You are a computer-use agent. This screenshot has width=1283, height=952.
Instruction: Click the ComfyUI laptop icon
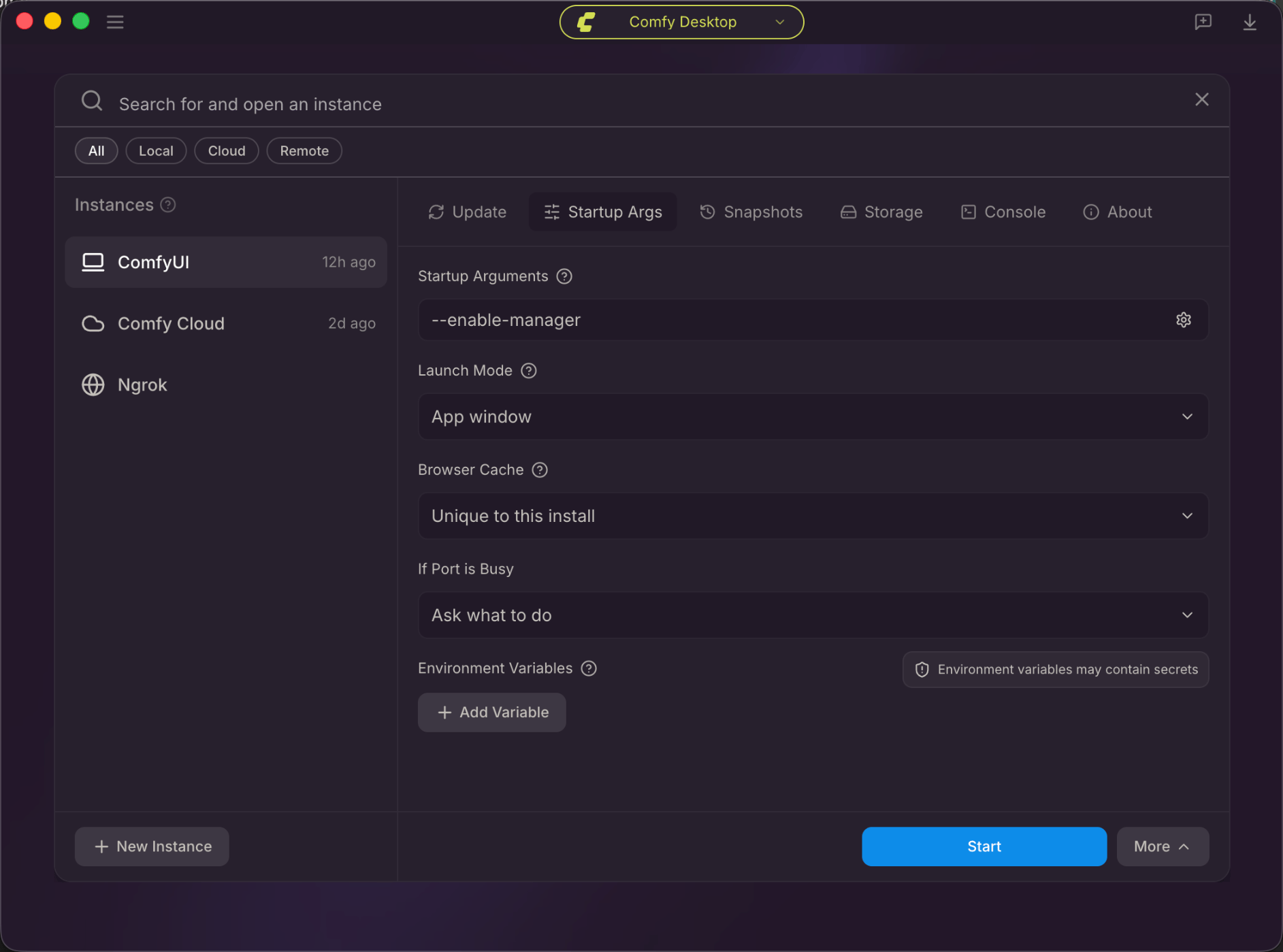93,262
